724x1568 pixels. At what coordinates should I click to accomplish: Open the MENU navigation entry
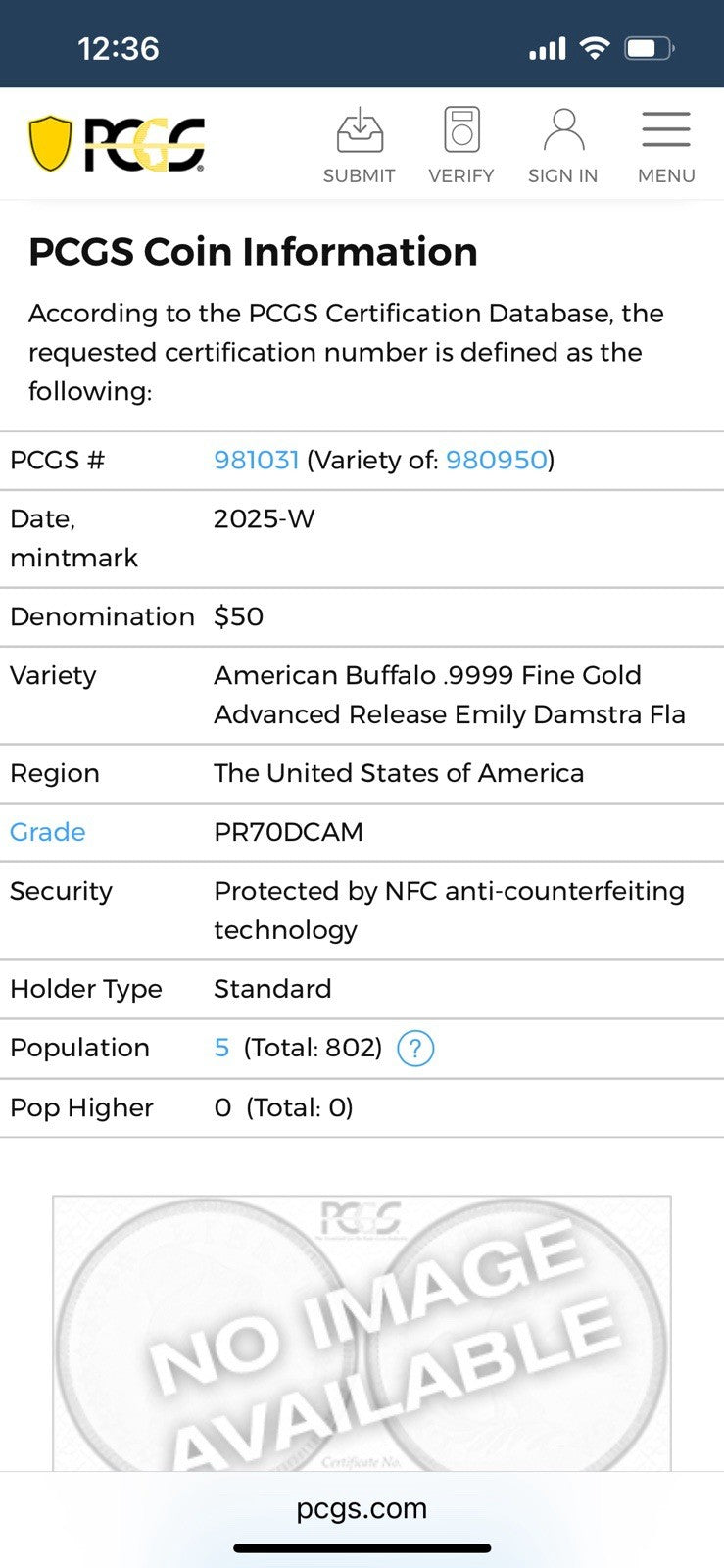coord(665,175)
